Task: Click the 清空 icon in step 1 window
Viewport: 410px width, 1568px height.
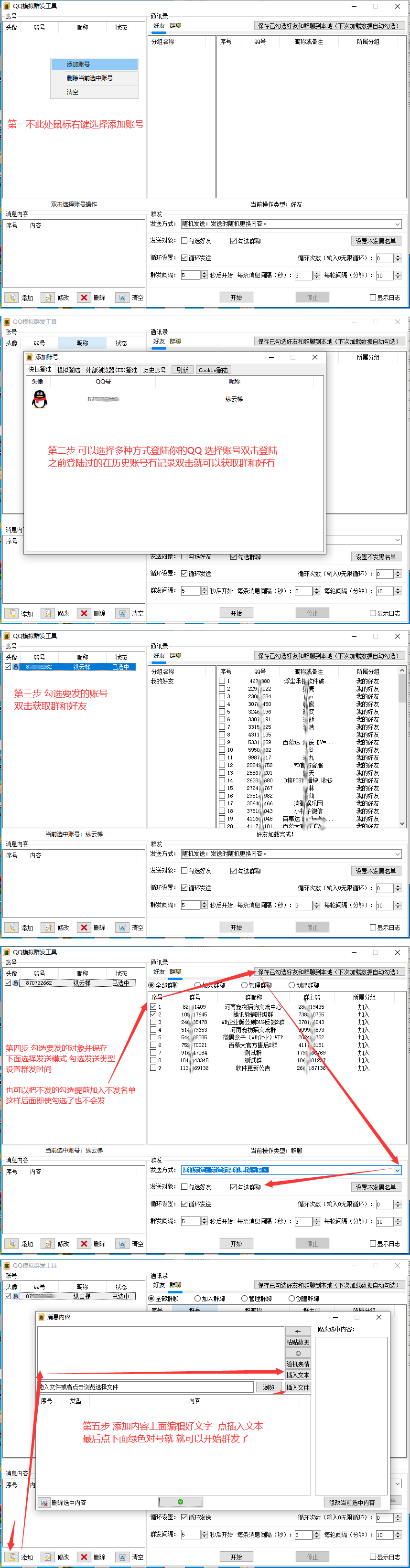Action: coord(122,298)
